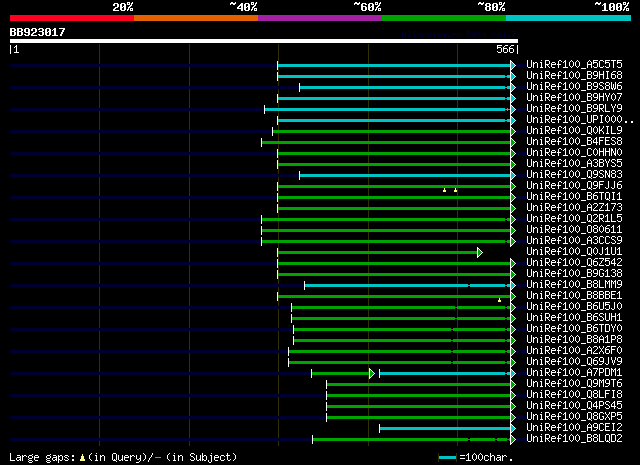Image resolution: width=640 pixels, height=465 pixels.
Task: Select the UniRef100_B9G138 label
Action: (x=574, y=274)
